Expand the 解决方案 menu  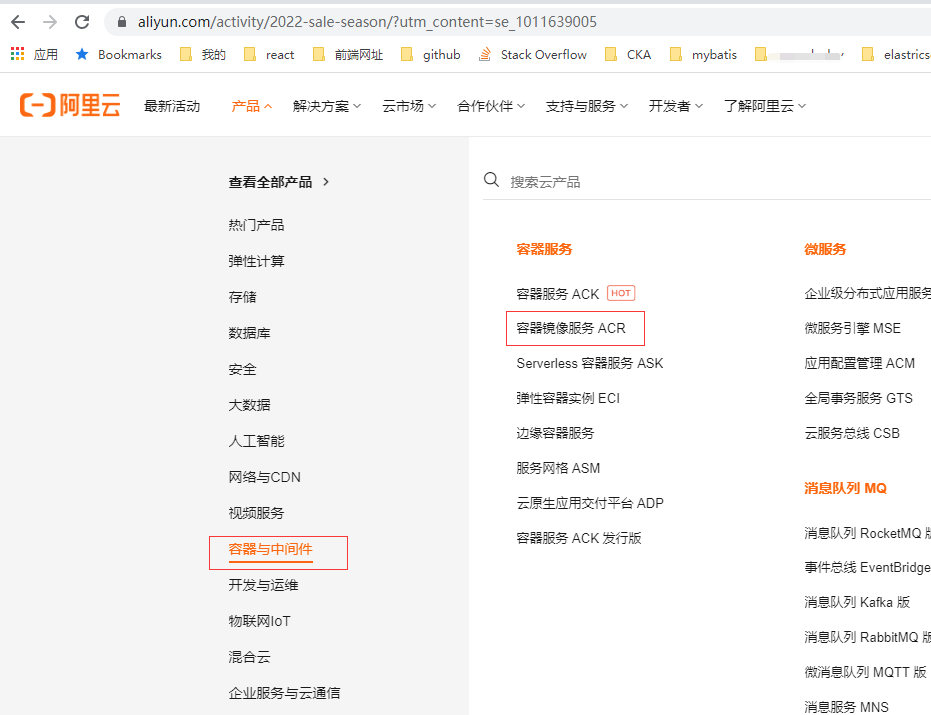[327, 106]
